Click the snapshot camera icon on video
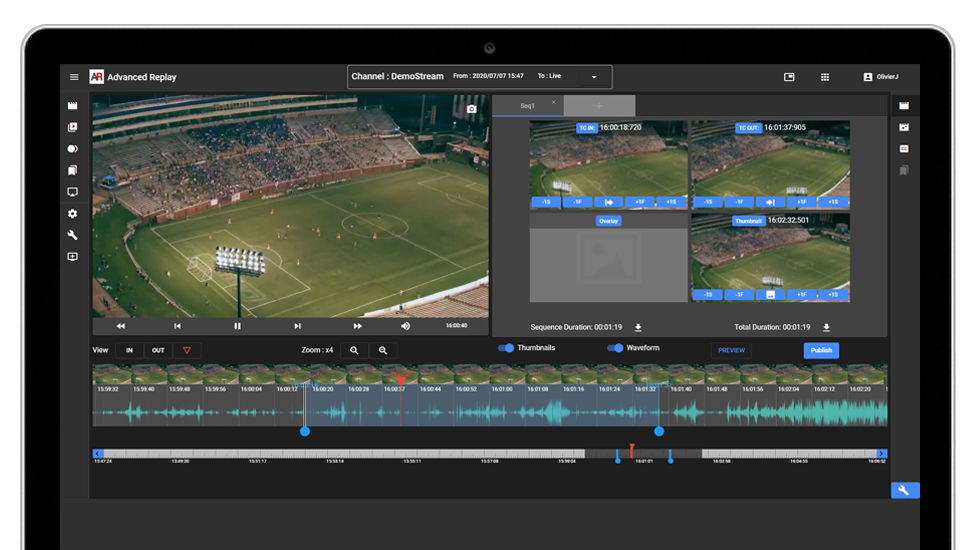 (473, 110)
